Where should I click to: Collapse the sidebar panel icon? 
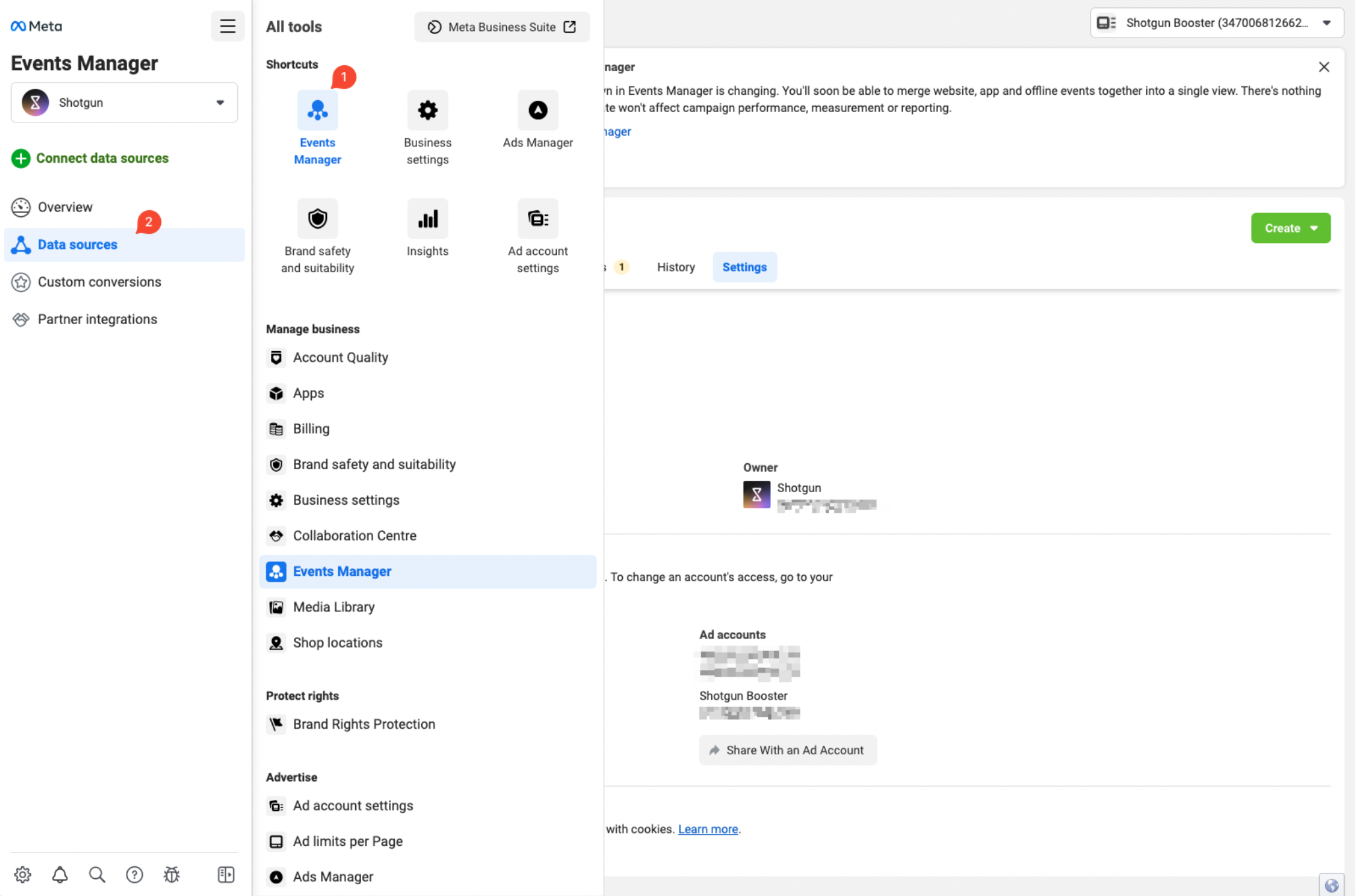226,874
